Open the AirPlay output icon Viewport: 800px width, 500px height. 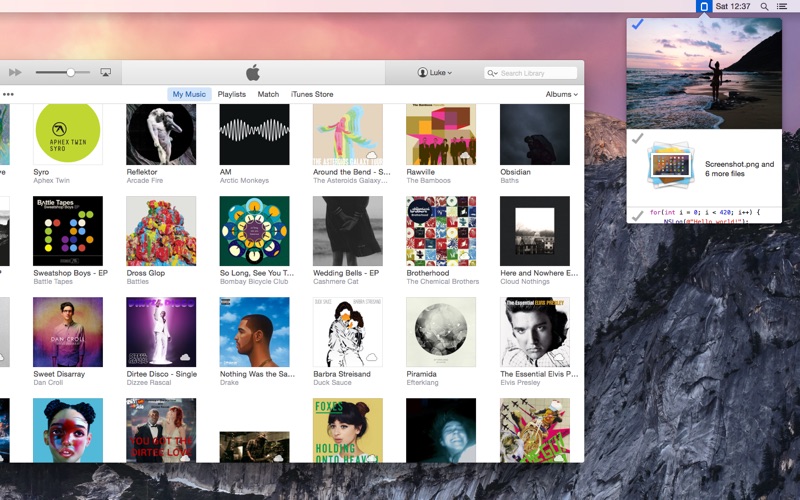106,72
